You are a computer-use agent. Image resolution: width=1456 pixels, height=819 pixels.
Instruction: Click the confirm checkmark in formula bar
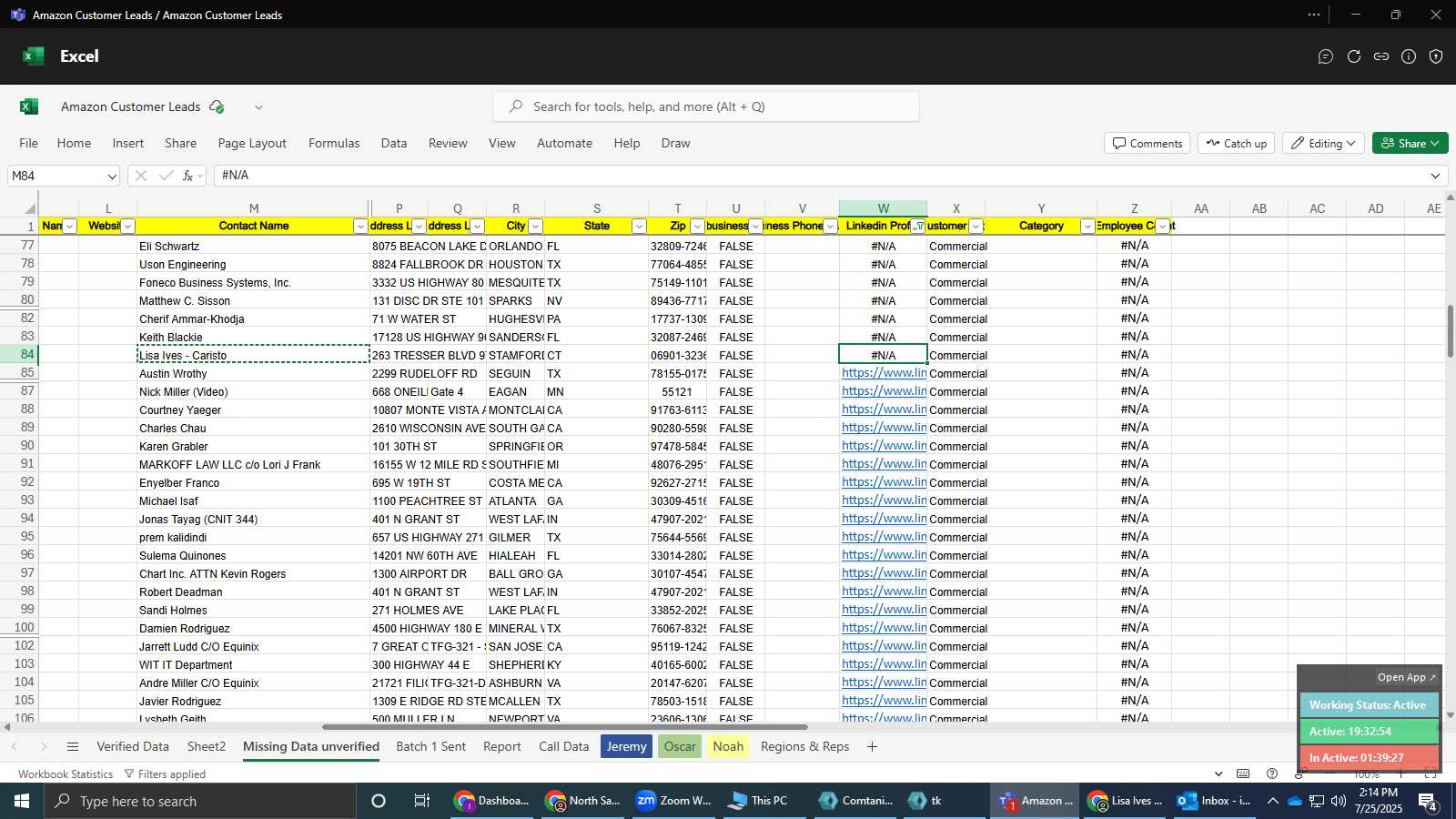click(x=166, y=176)
